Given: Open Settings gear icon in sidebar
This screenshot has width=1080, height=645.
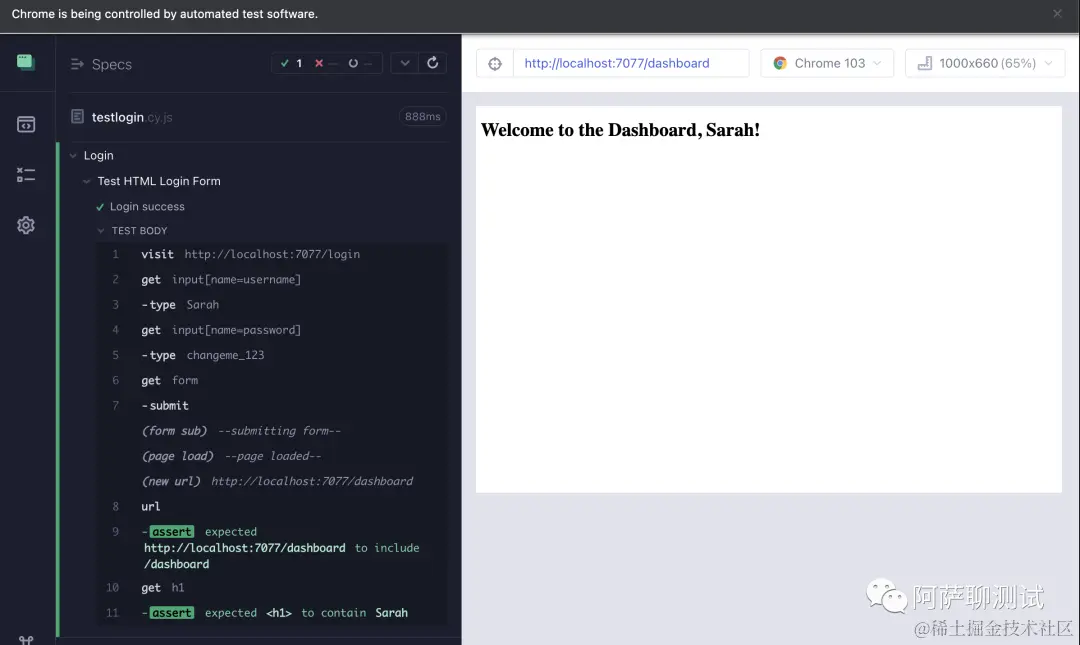Looking at the screenshot, I should [x=25, y=225].
